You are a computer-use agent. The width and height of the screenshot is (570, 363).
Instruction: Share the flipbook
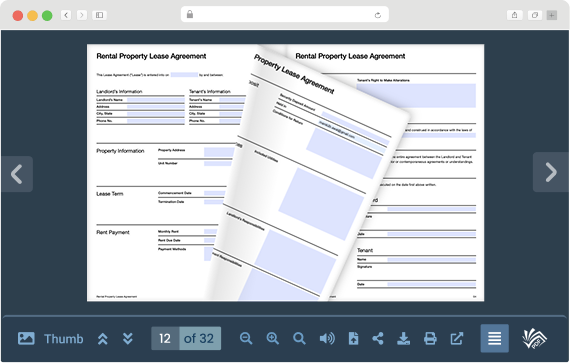[x=378, y=338]
